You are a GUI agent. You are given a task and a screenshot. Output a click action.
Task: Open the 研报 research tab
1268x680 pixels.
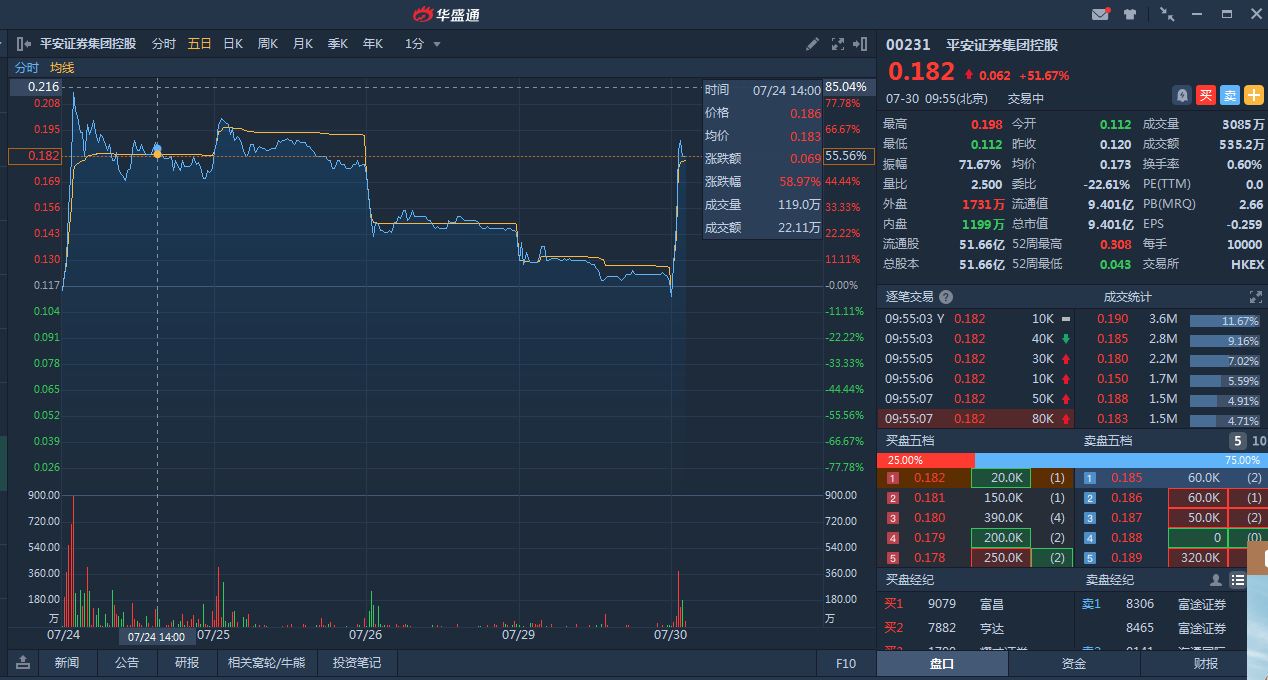click(187, 662)
